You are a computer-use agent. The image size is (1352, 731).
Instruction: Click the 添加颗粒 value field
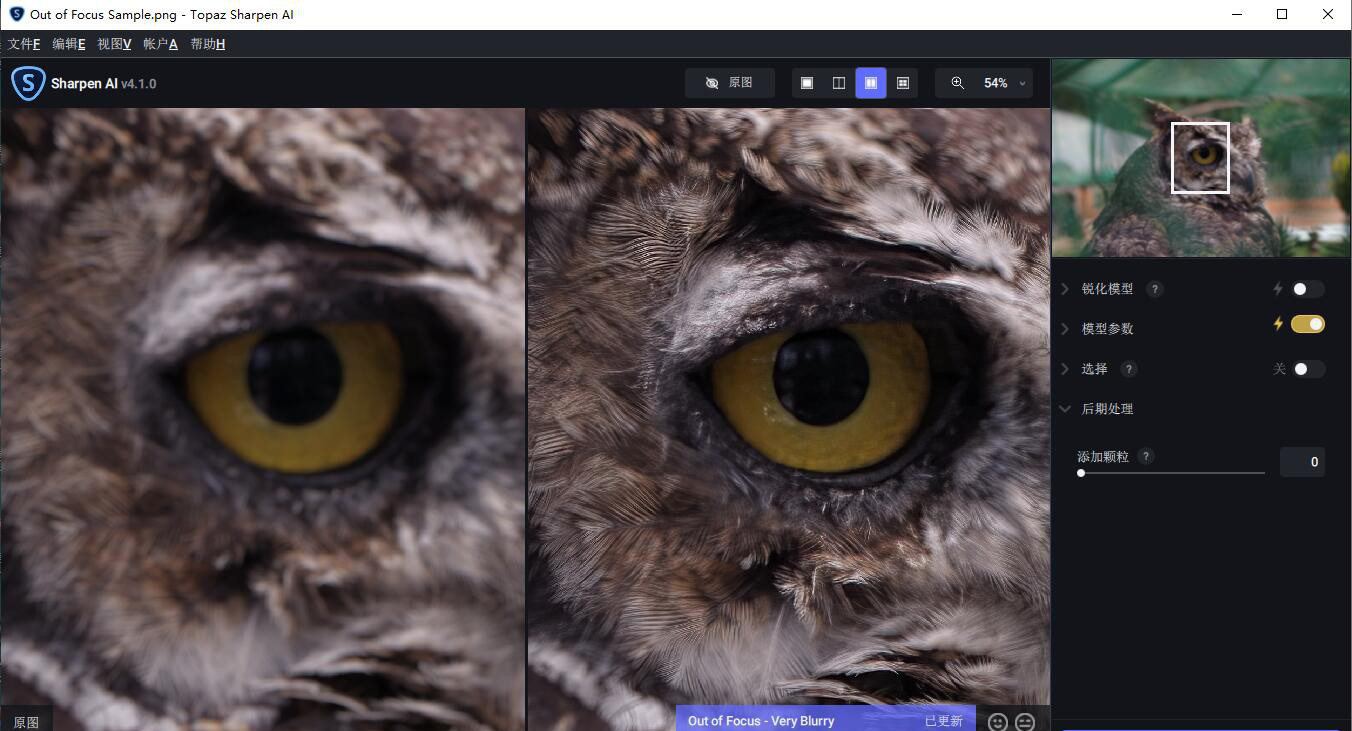coord(1302,462)
